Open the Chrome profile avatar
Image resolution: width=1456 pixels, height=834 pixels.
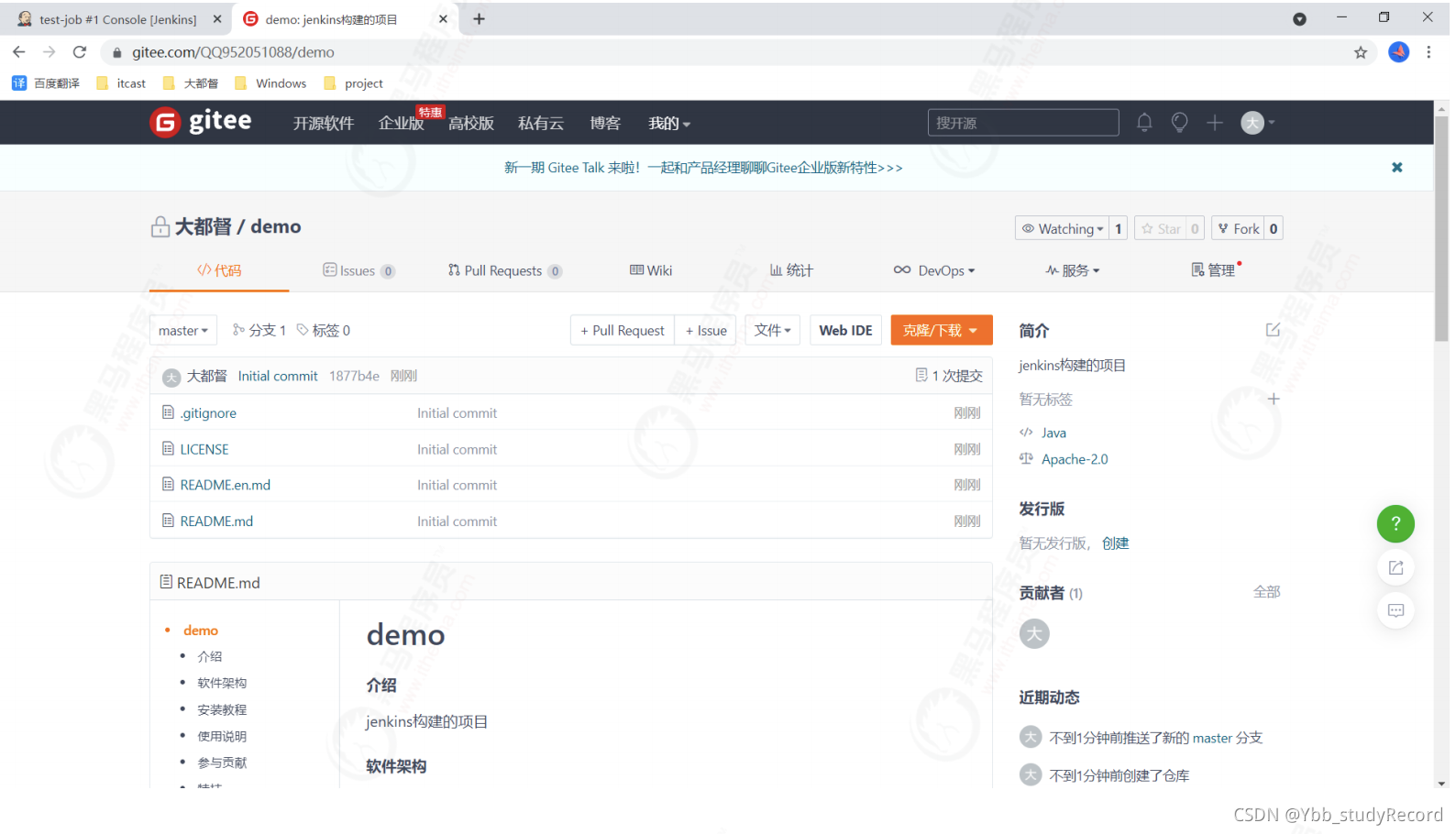tap(1398, 52)
